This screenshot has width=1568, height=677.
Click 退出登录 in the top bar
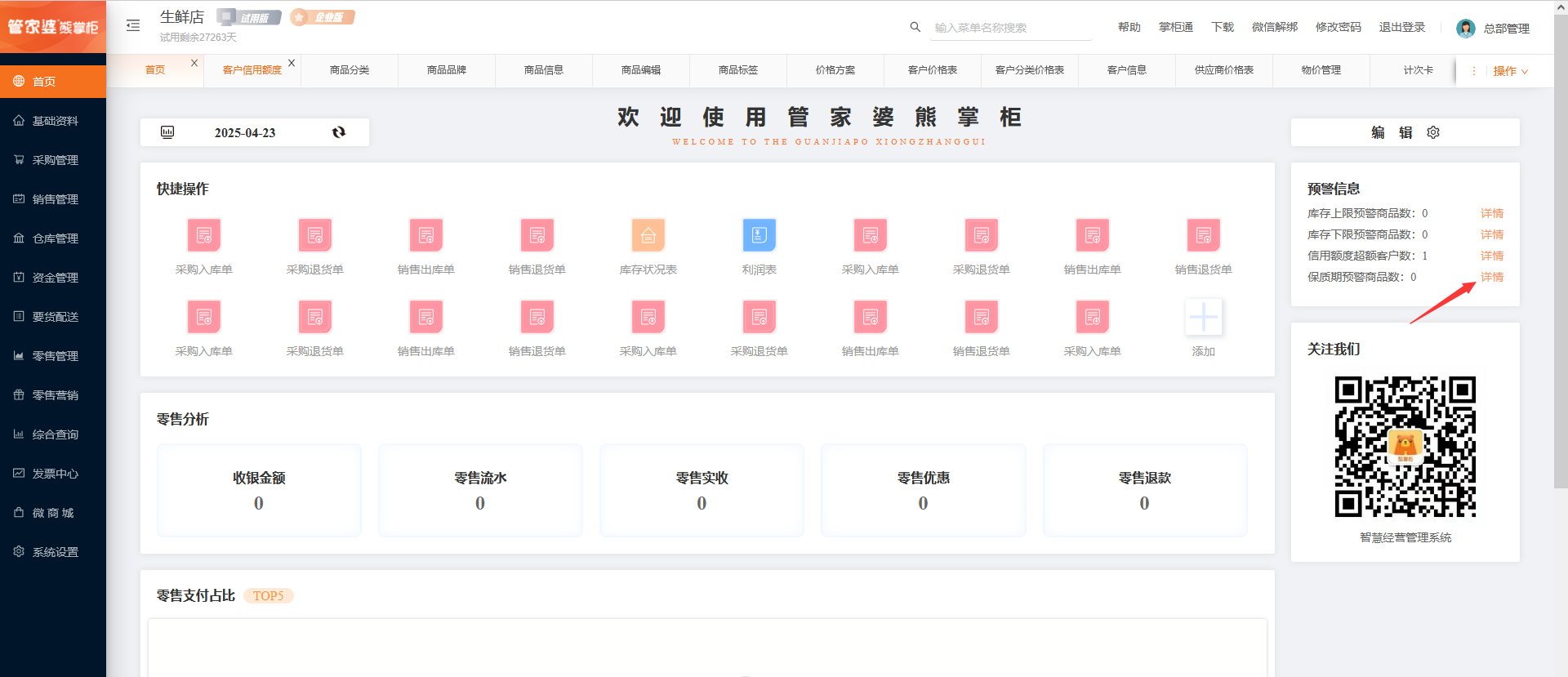(x=1402, y=27)
